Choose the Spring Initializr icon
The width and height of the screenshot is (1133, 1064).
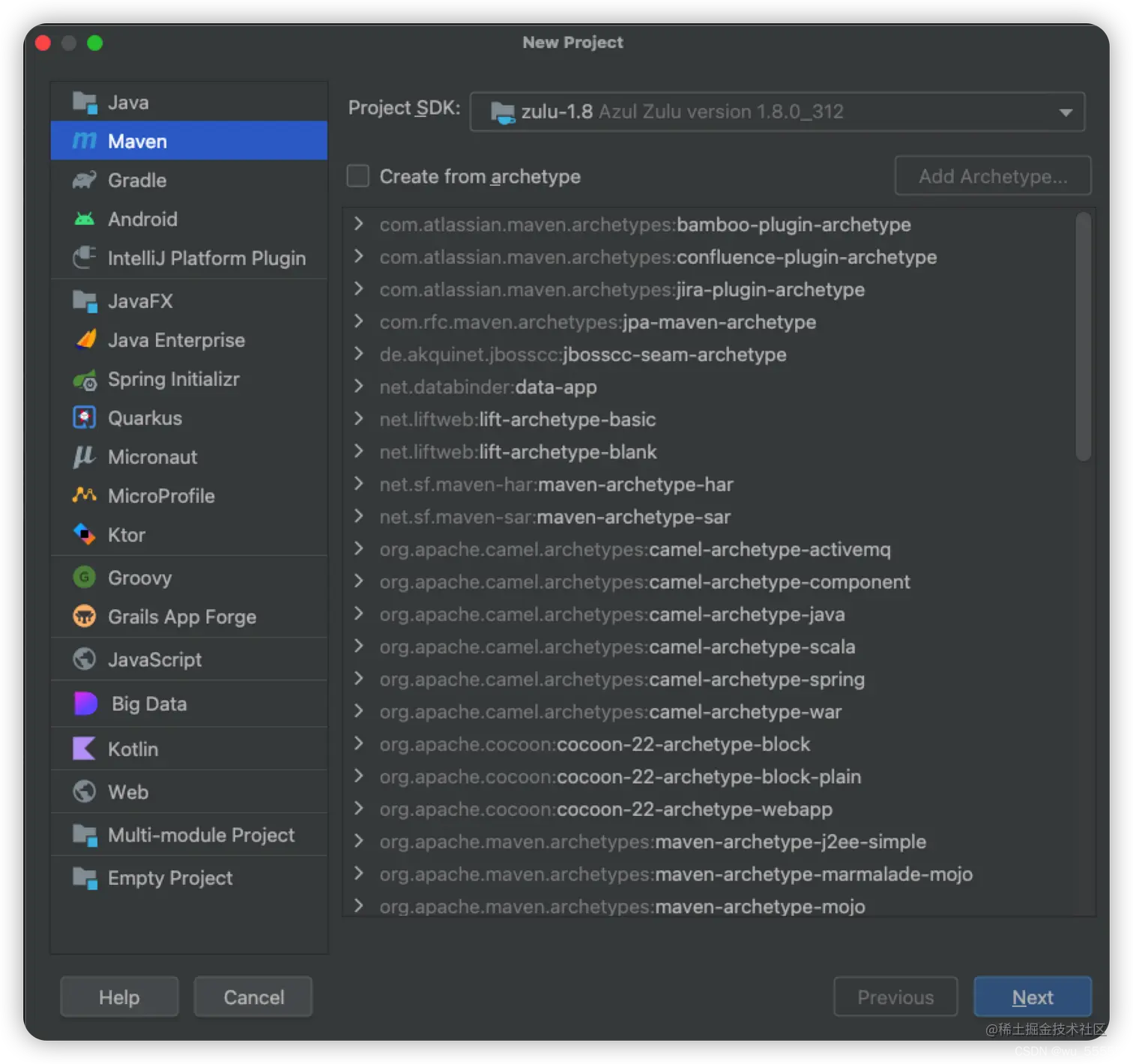point(85,380)
